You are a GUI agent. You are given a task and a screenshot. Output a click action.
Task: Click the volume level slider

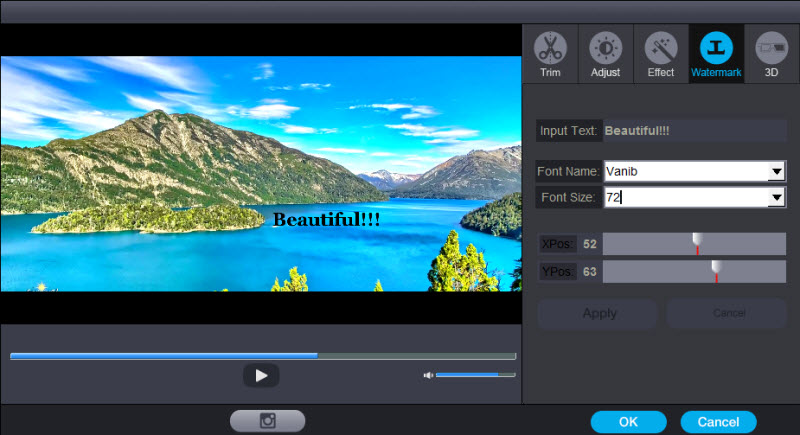click(475, 375)
